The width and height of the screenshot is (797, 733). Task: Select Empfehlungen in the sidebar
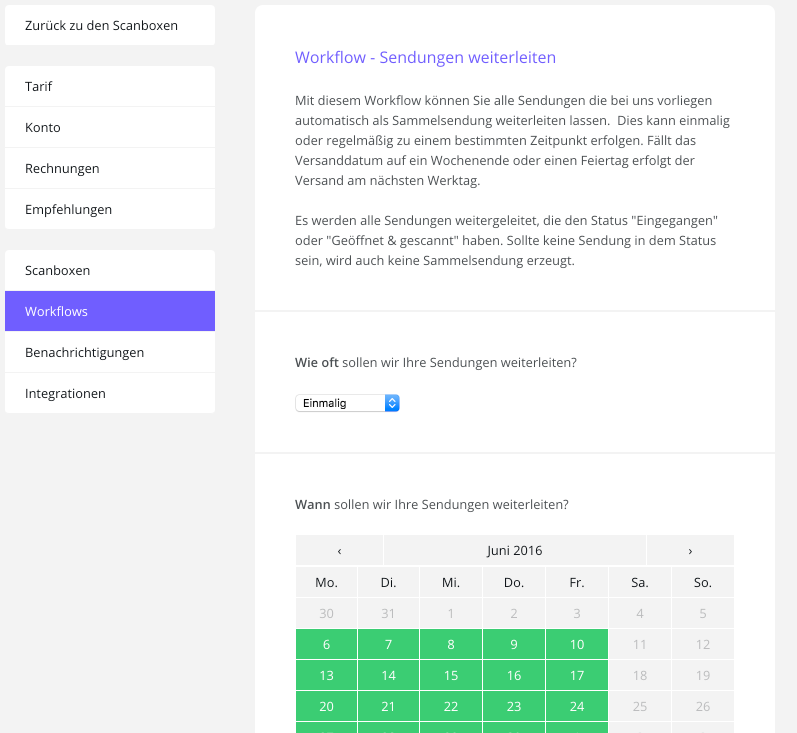coord(110,209)
